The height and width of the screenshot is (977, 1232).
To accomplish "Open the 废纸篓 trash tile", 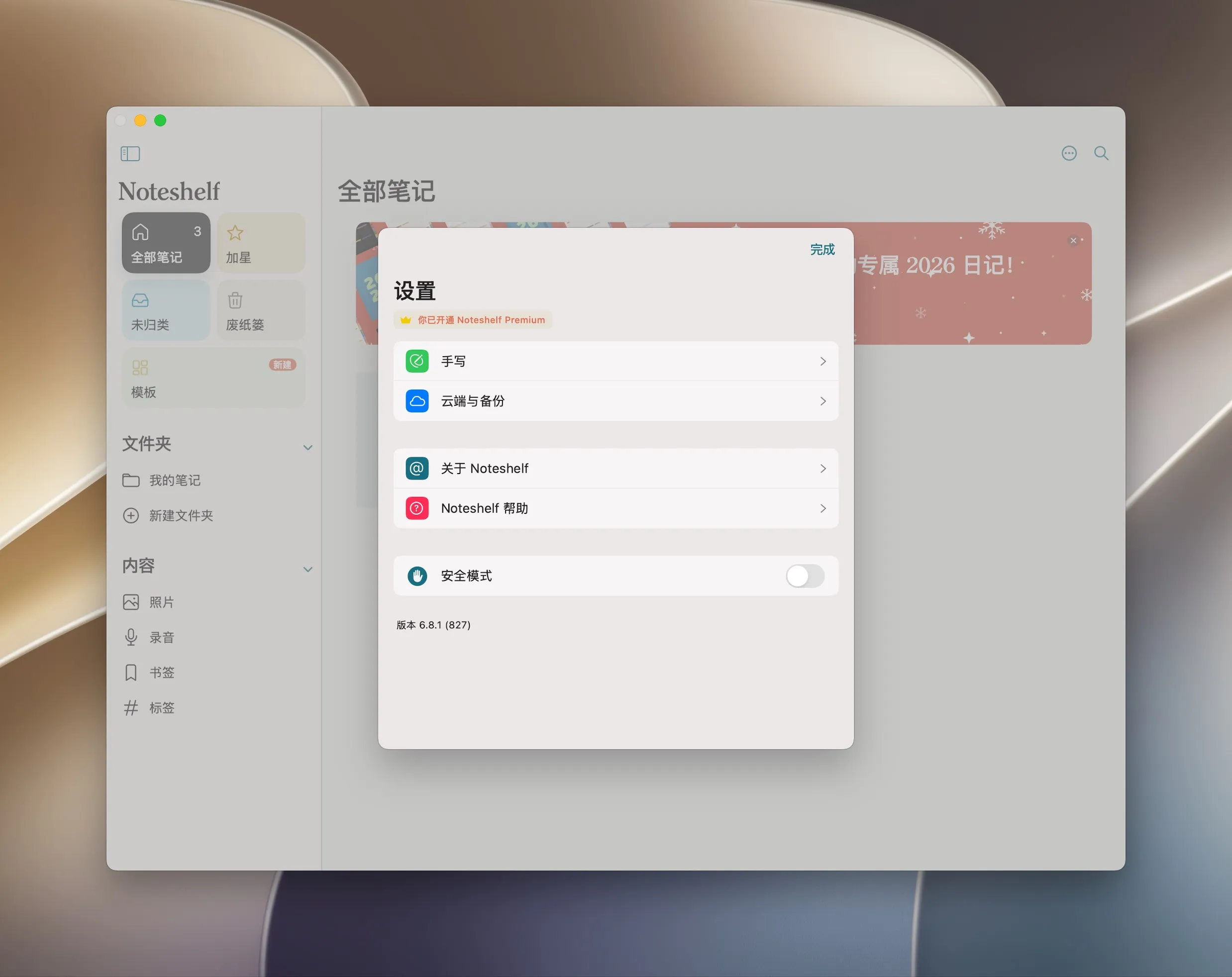I will (x=261, y=310).
